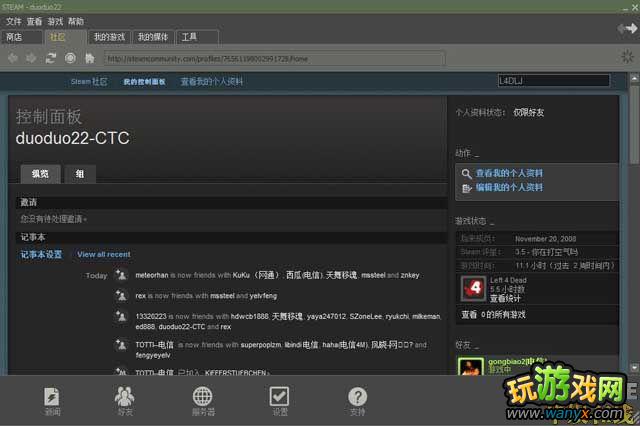Viewport: 640px width, 426px height.
Task: Click 仅限好友 profile status text
Action: click(x=529, y=113)
